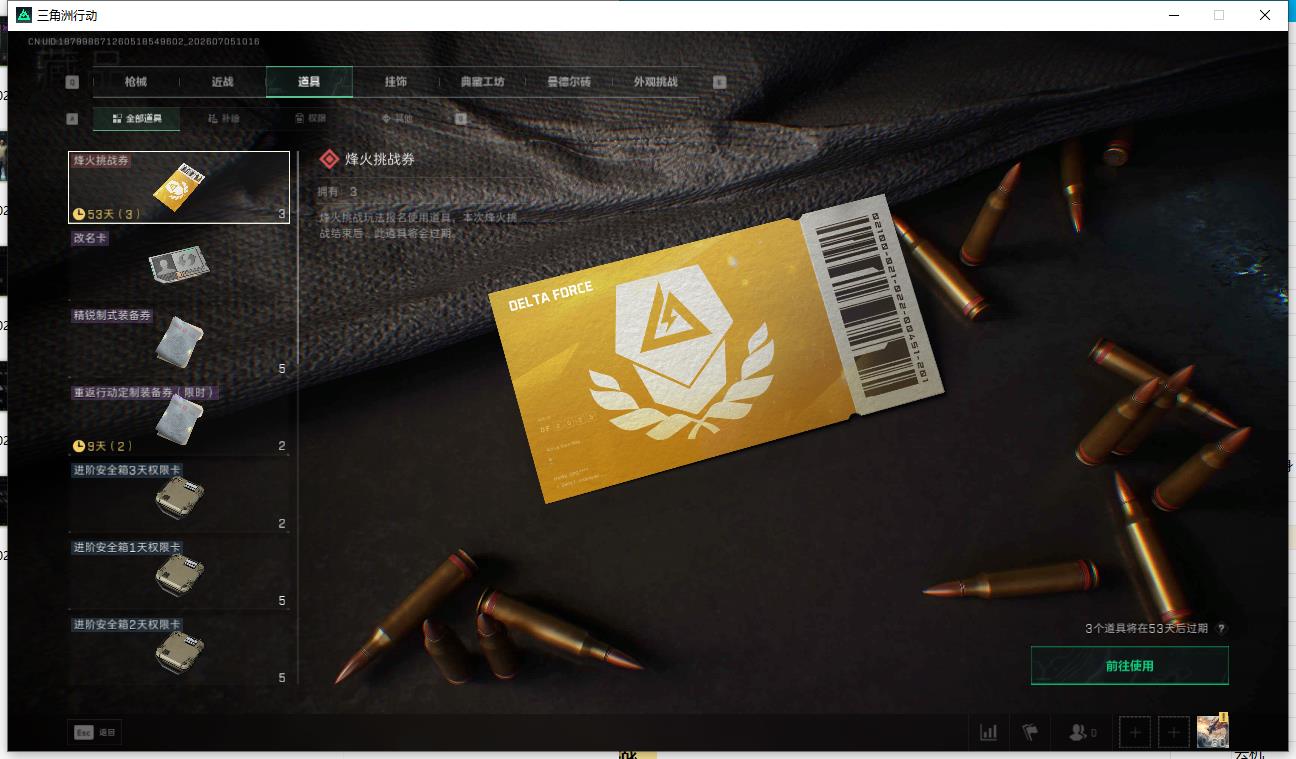Screen dimensions: 1296x759
Task: Click the second empty squad slot plus
Action: pos(1174,732)
